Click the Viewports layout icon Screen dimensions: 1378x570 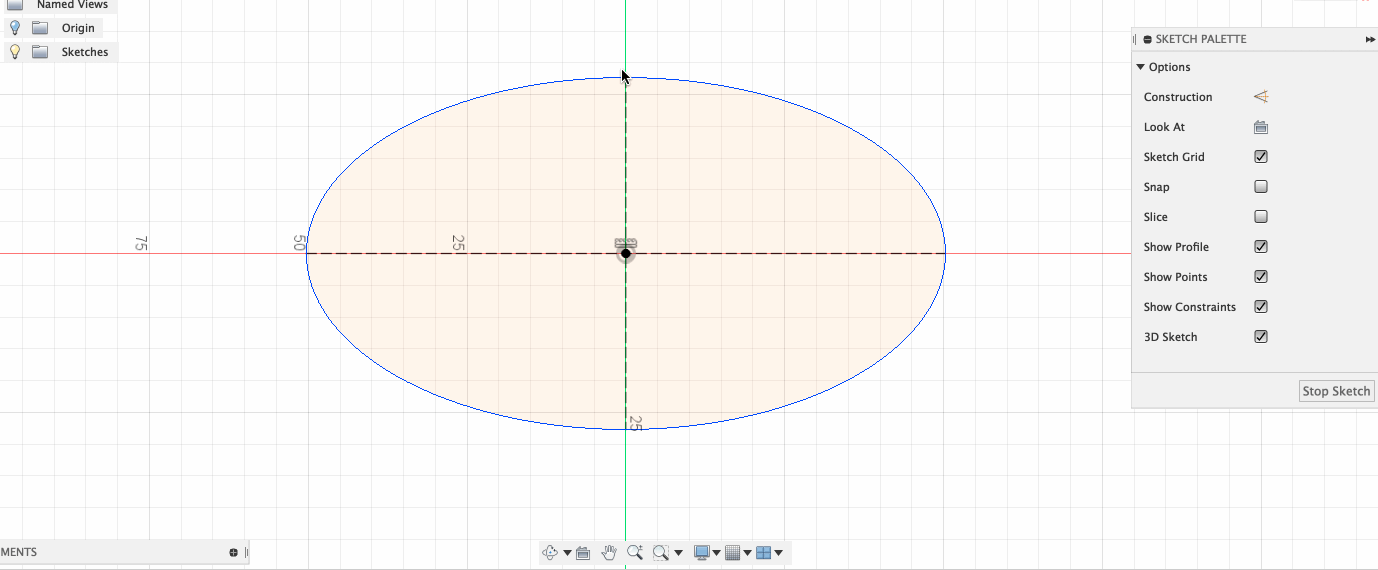pyautogui.click(x=764, y=552)
